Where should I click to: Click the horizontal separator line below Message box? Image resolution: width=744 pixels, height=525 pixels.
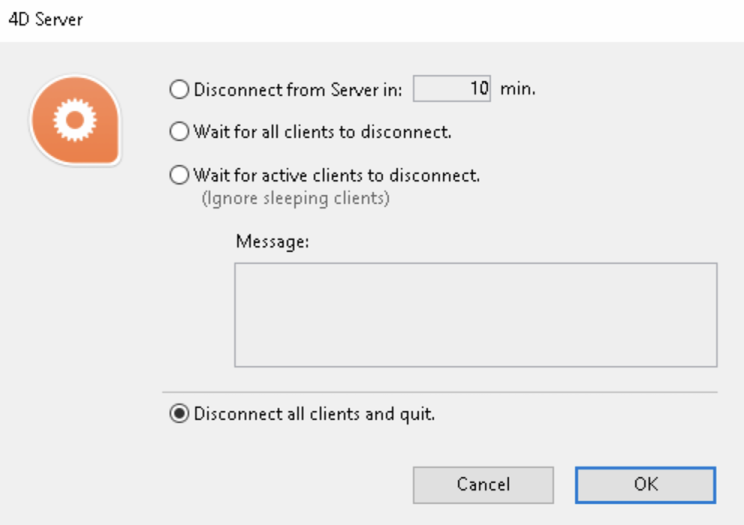(440, 392)
